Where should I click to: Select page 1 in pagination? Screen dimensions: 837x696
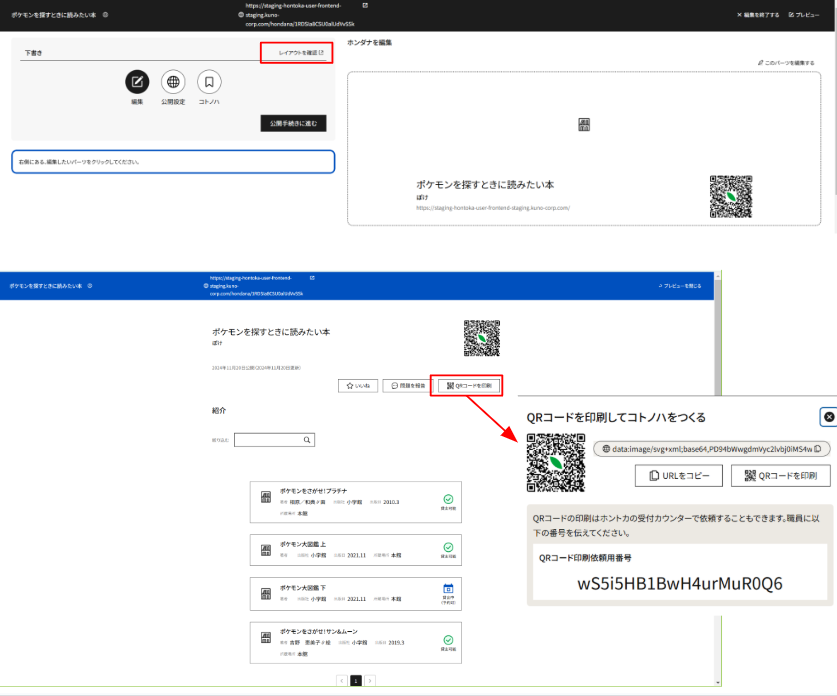coord(356,681)
